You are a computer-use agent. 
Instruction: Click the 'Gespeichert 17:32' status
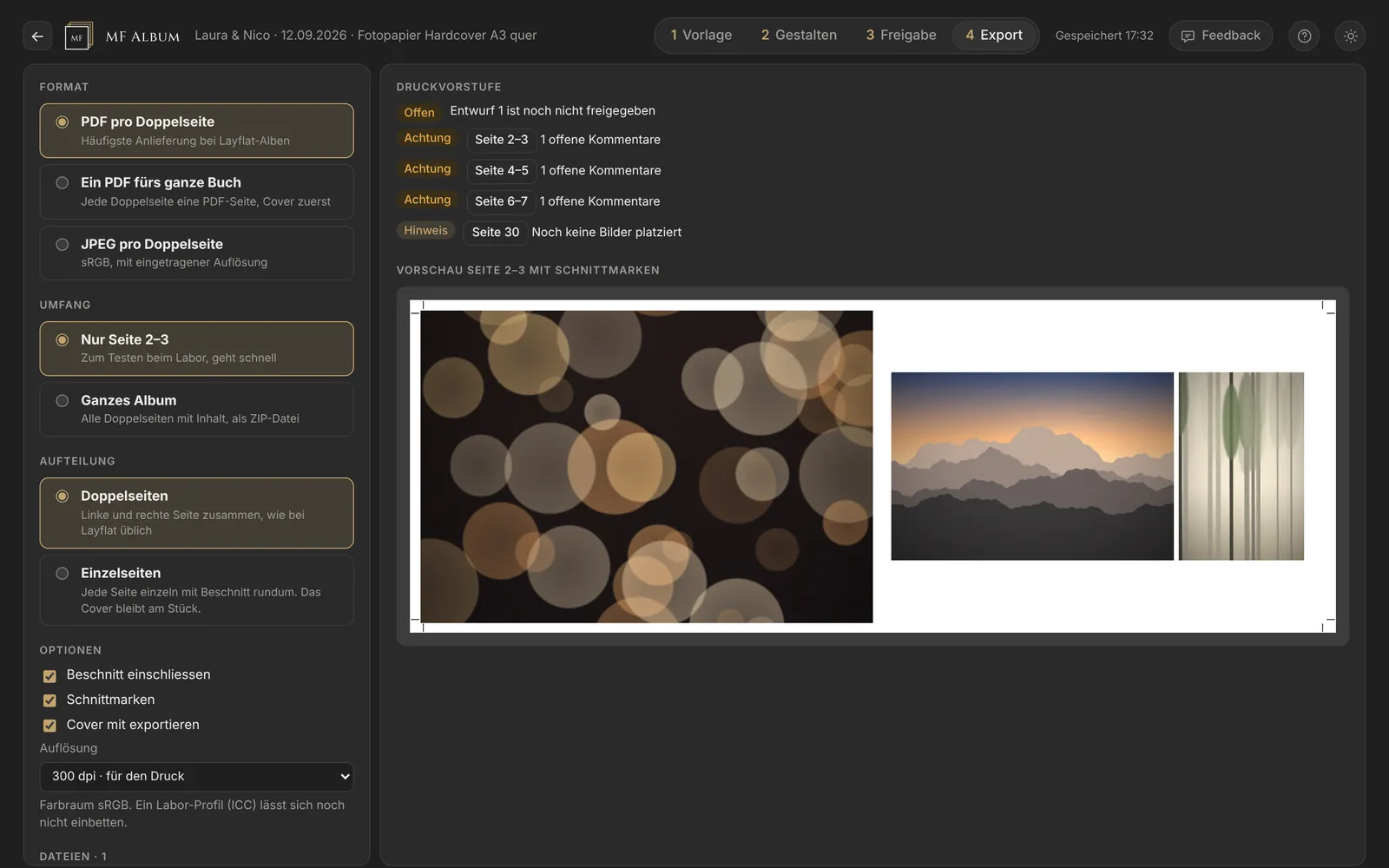(1104, 36)
